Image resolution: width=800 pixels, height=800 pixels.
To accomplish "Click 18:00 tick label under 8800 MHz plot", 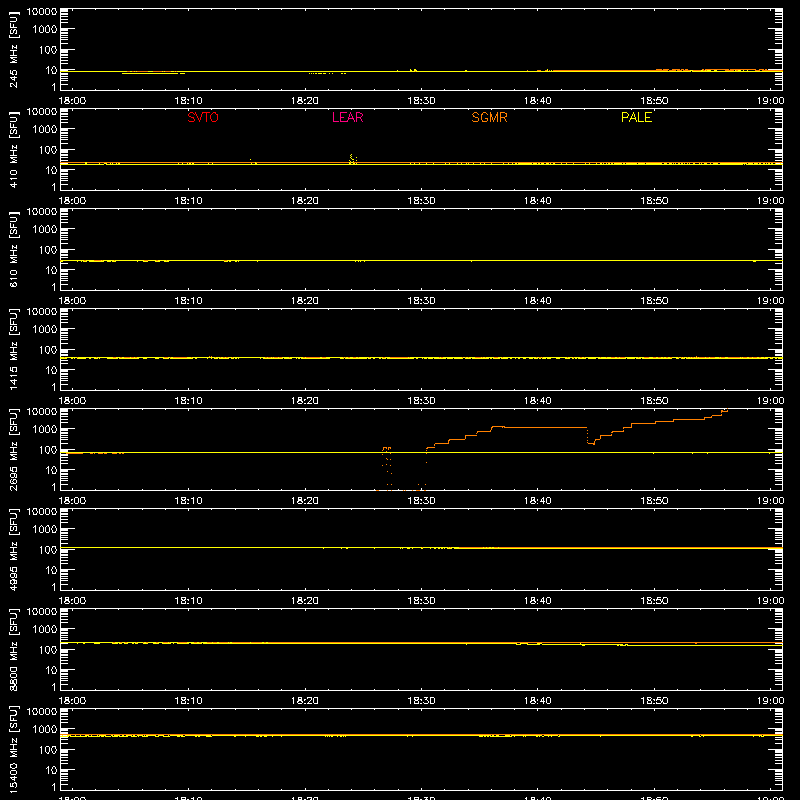I will (72, 701).
